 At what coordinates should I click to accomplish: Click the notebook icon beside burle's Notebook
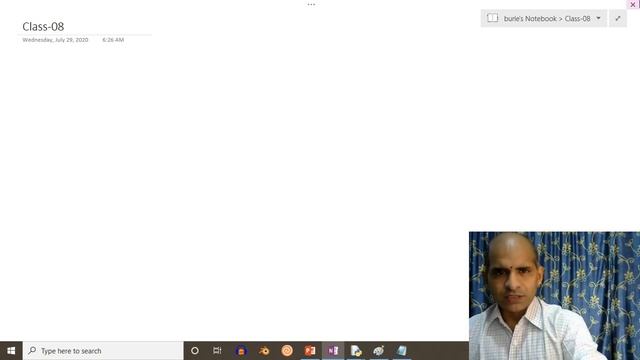(493, 18)
